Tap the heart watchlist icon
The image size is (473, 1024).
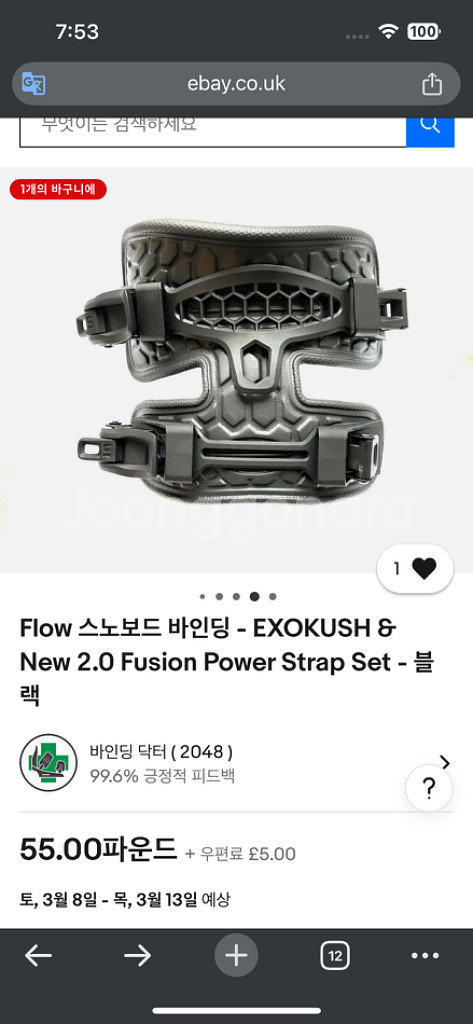(424, 569)
